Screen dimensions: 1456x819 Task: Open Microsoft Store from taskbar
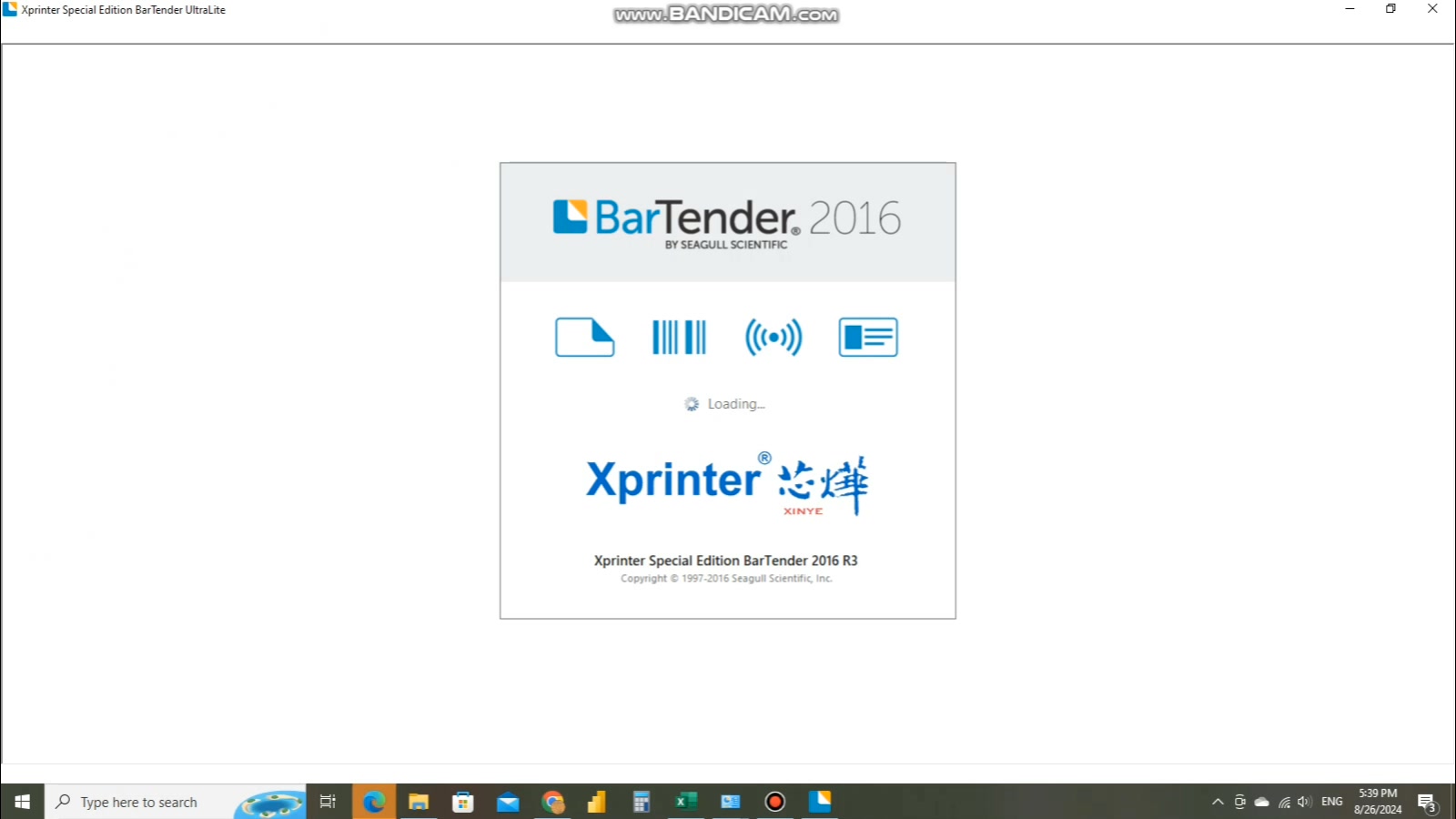tap(463, 802)
